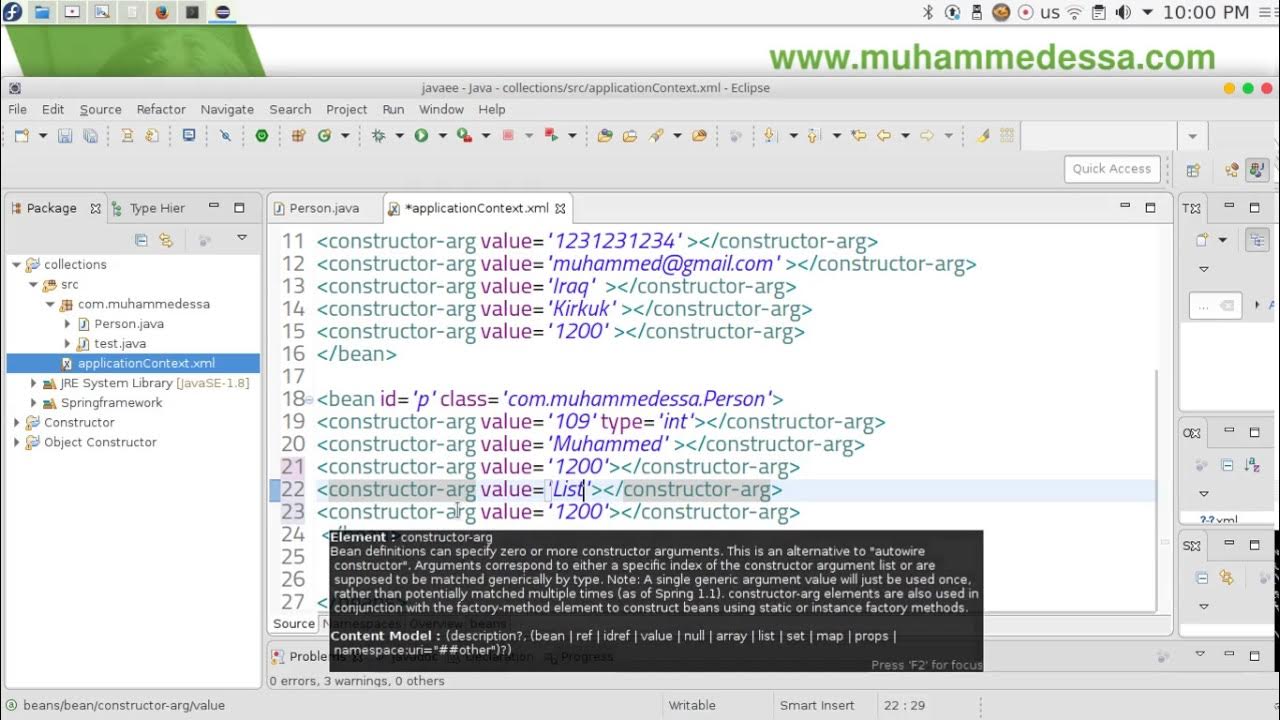Navigate Forward with yellow right arrow

pyautogui.click(x=927, y=136)
